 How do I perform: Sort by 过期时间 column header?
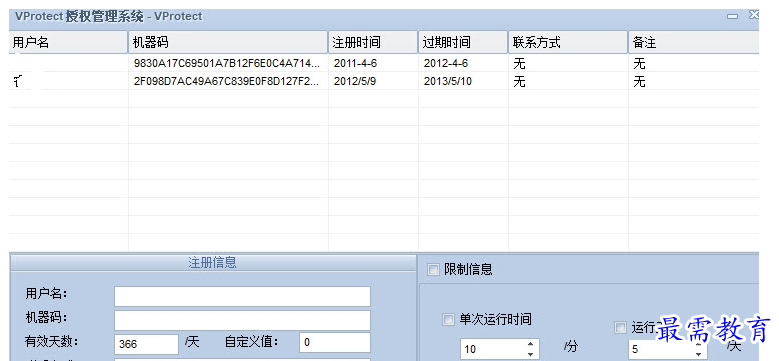pyautogui.click(x=463, y=43)
